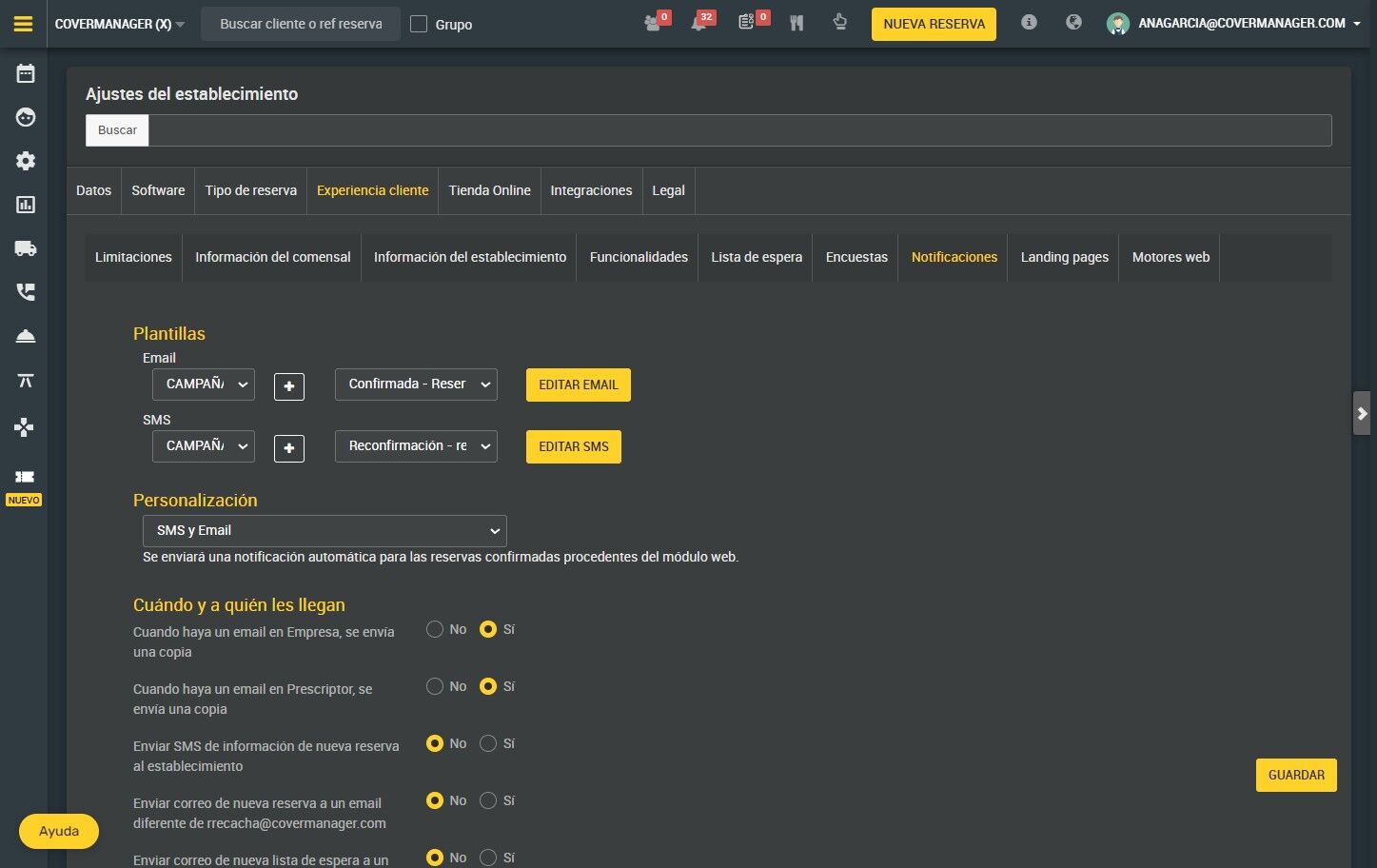The image size is (1377, 868).
Task: Click the settings gear sidebar icon
Action: [x=26, y=161]
